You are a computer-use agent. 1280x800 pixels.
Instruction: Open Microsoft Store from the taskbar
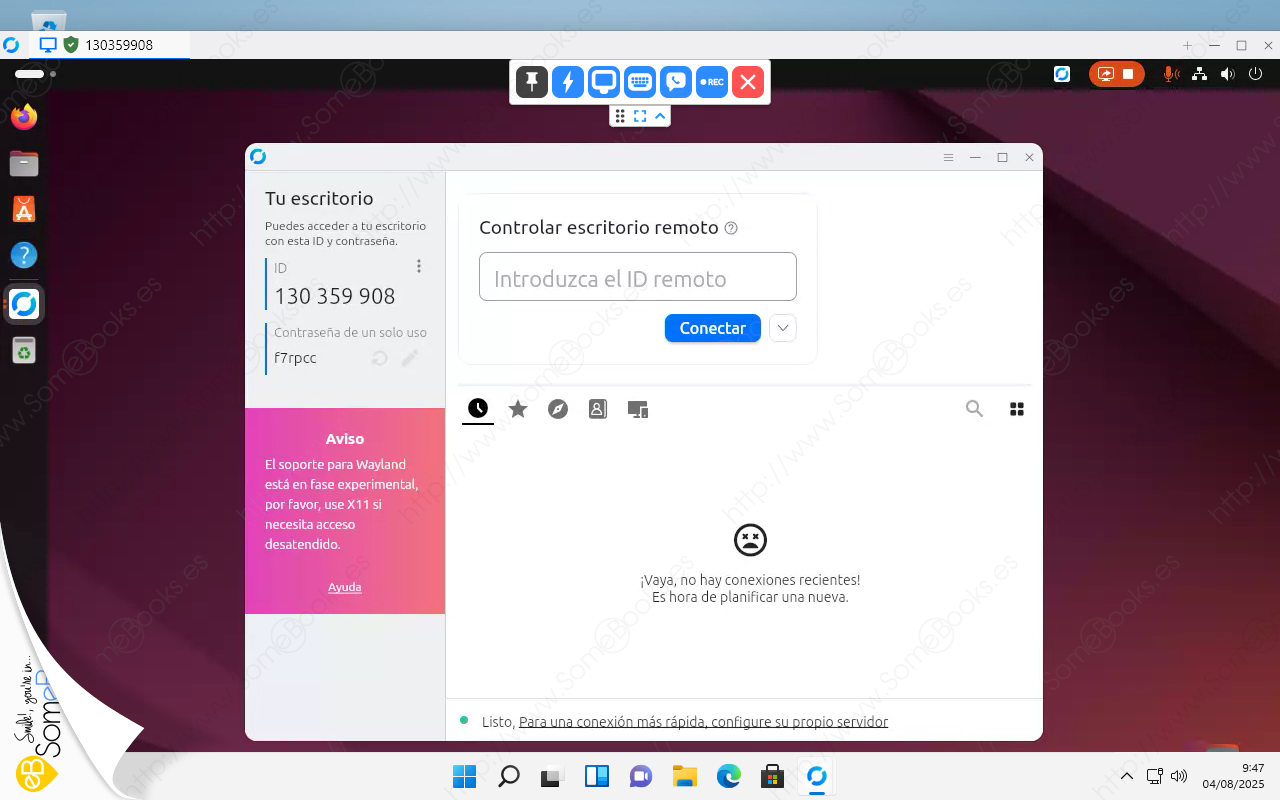[772, 776]
